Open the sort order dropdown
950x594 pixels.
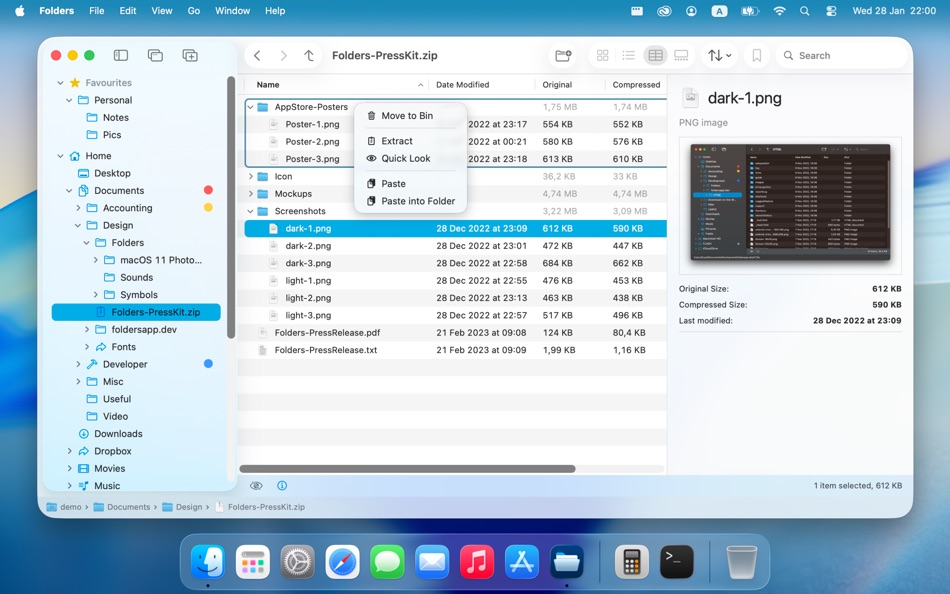718,55
